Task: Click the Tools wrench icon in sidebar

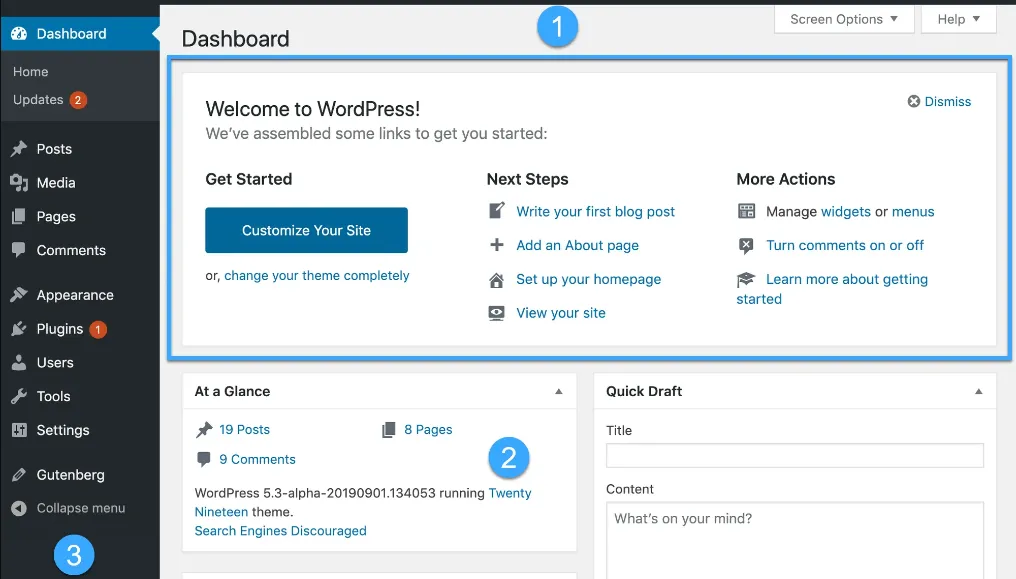Action: [19, 396]
